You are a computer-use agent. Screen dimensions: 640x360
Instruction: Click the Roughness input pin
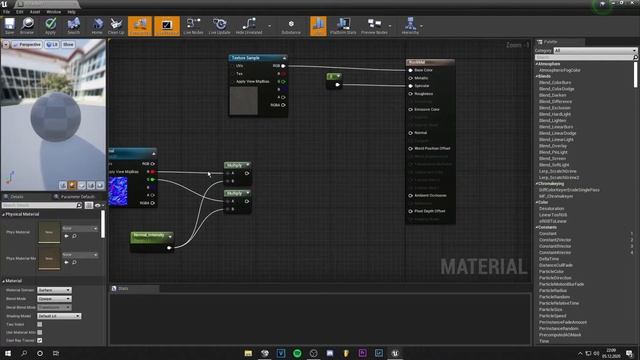coord(411,94)
